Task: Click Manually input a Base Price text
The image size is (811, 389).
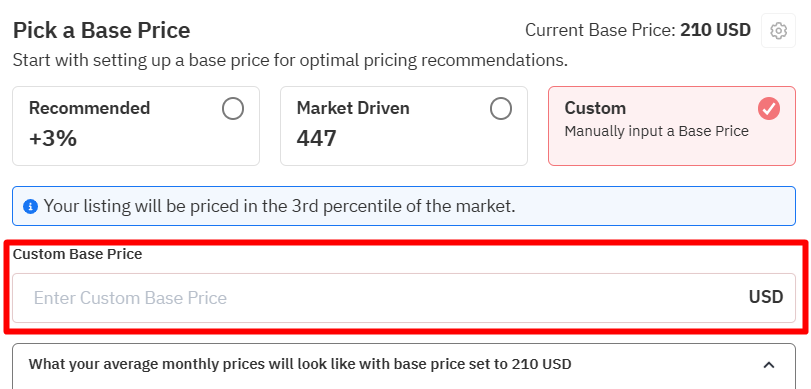Action: (657, 131)
